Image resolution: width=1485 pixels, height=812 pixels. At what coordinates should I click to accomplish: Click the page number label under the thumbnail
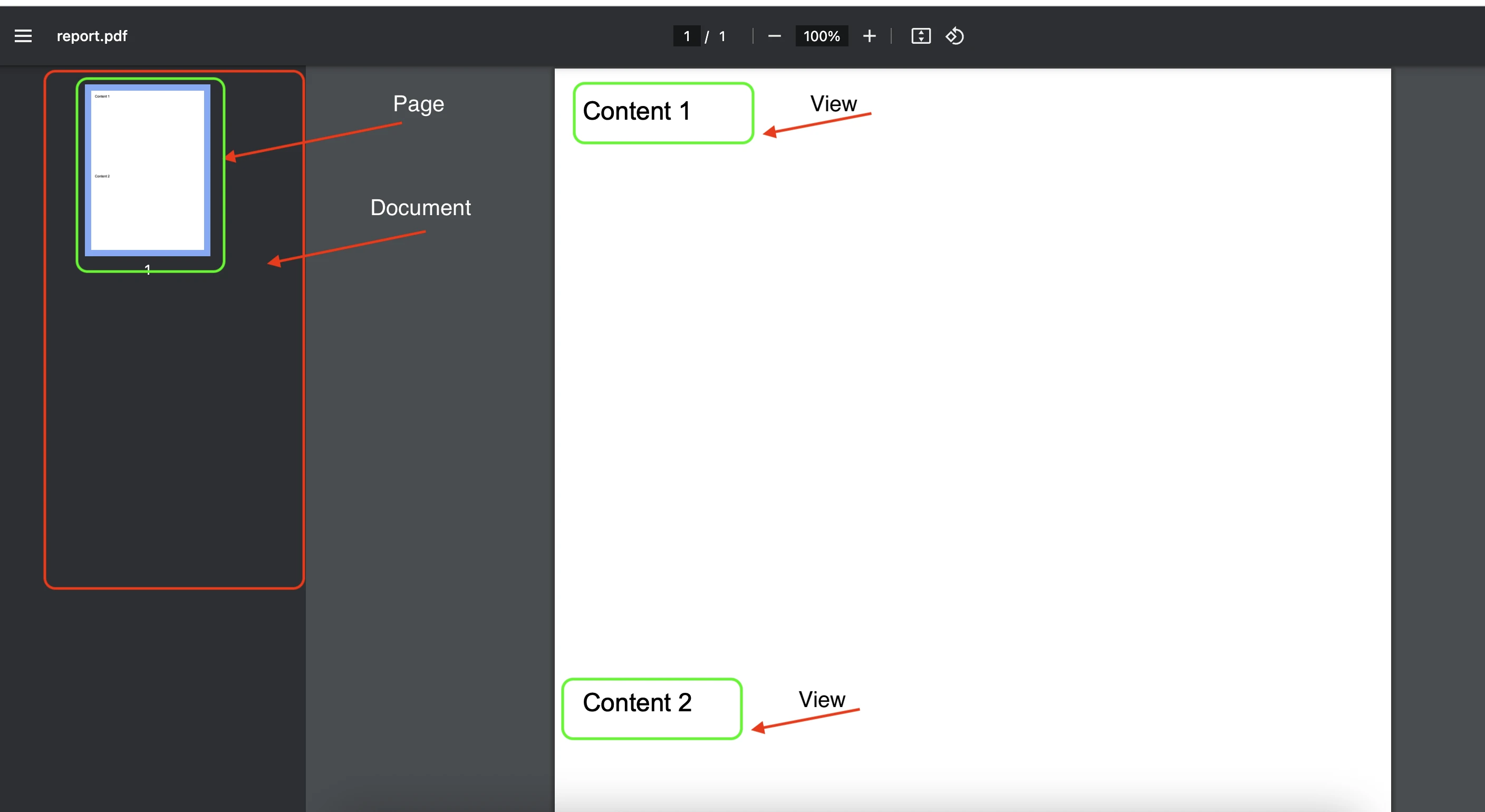[x=148, y=269]
